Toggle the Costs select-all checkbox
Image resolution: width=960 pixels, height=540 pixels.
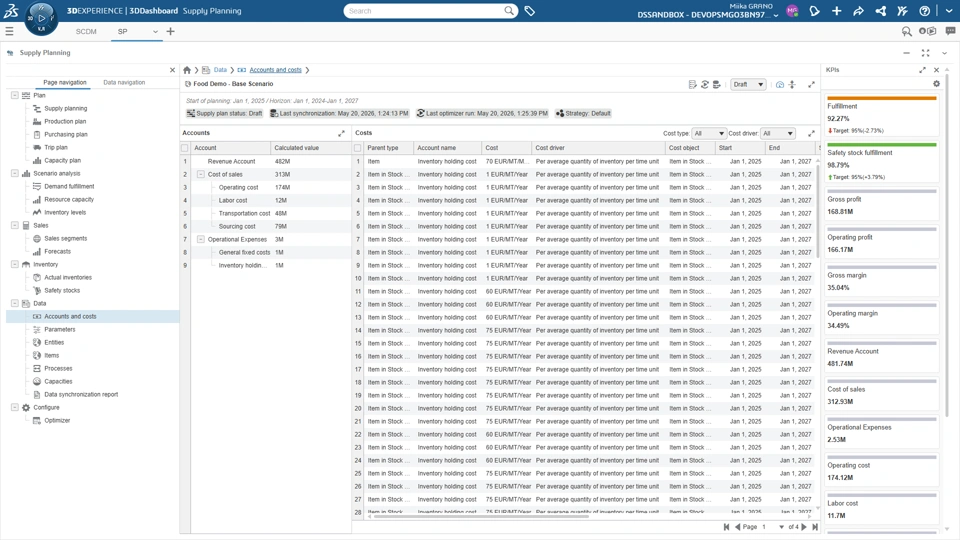[358, 148]
